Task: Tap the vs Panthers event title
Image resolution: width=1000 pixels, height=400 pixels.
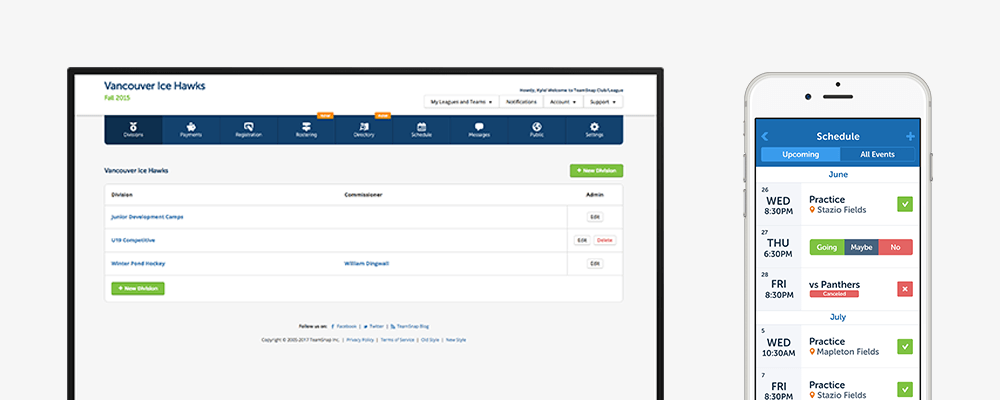Action: (x=834, y=285)
